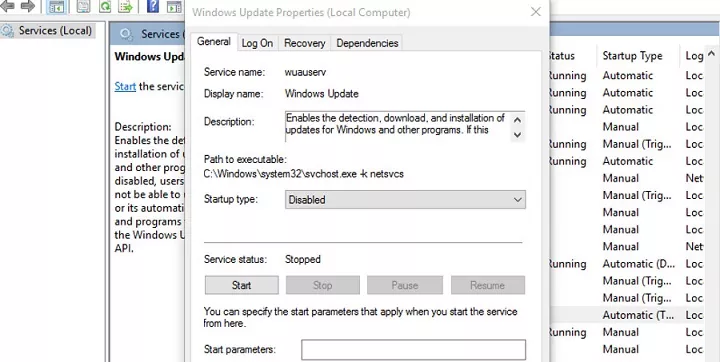The height and width of the screenshot is (362, 720).
Task: Click the Forward arrow in Services toolbar
Action: click(28, 6)
